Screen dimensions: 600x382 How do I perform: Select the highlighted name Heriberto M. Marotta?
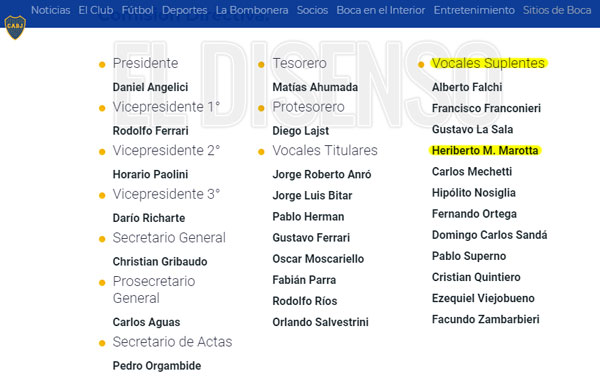[x=485, y=150]
